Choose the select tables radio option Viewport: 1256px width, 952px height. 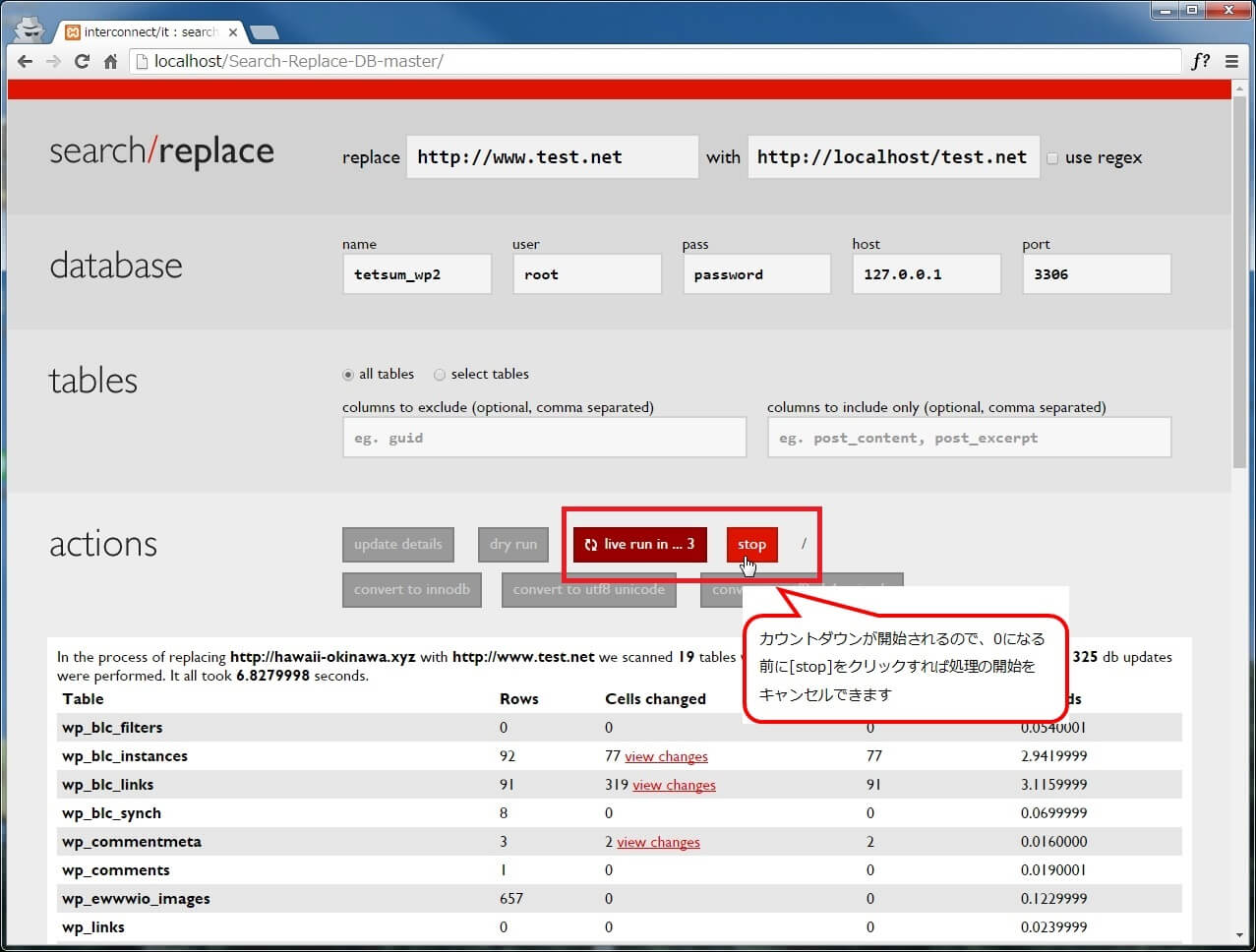click(440, 375)
